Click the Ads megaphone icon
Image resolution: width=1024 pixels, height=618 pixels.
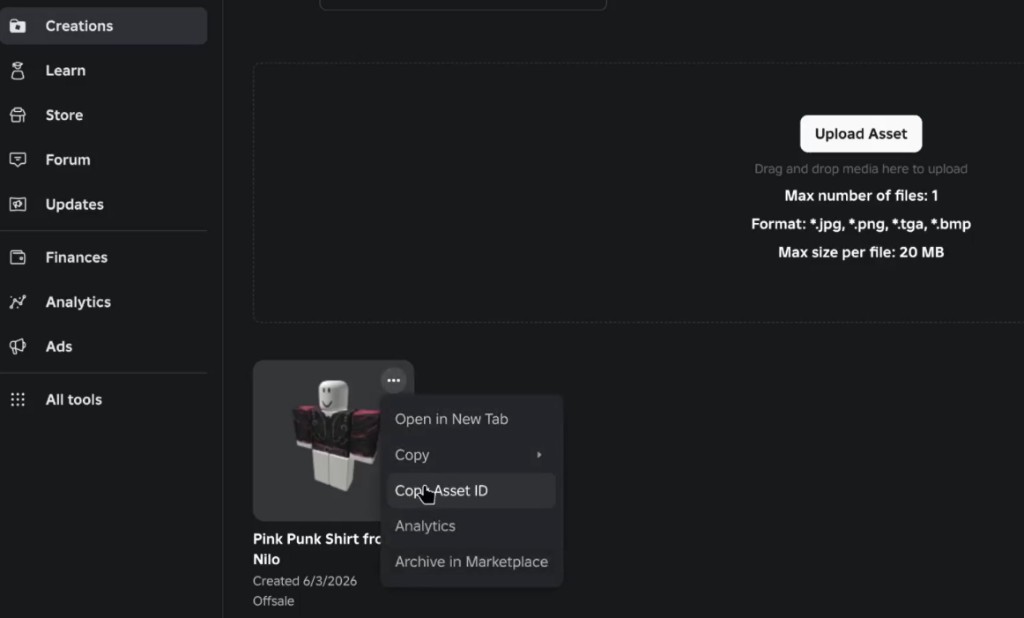click(x=18, y=346)
